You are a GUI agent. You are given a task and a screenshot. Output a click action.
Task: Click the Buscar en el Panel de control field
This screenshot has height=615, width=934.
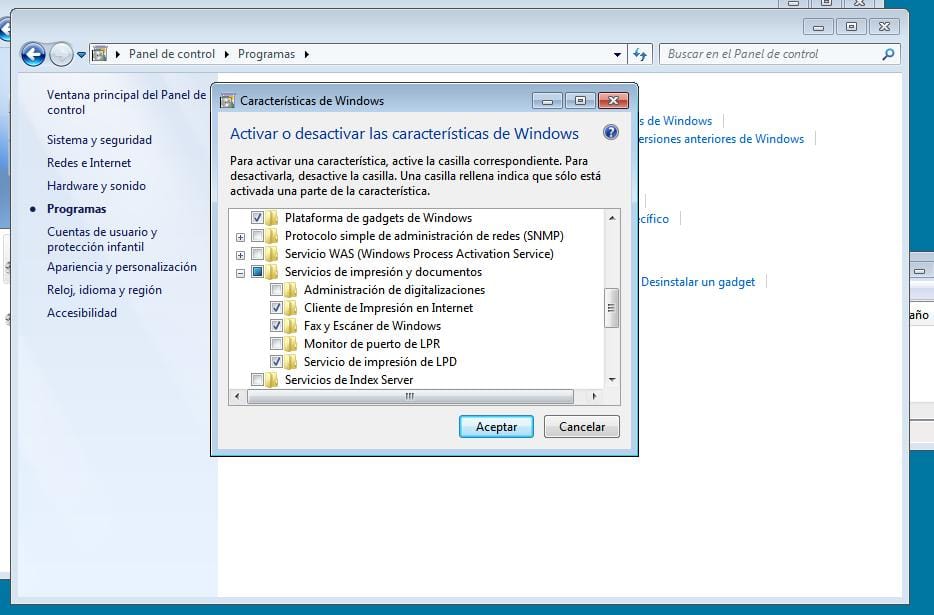pyautogui.click(x=770, y=54)
